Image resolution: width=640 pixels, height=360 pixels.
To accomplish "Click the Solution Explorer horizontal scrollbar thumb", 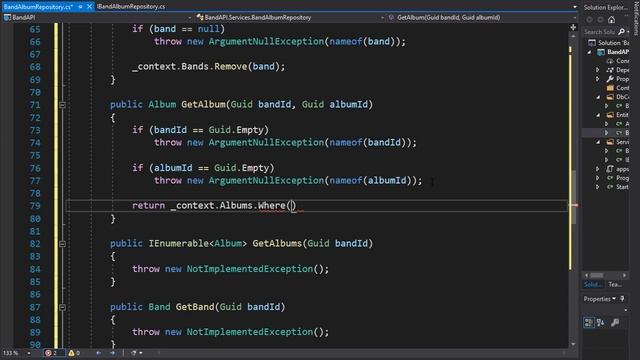I will point(597,276).
